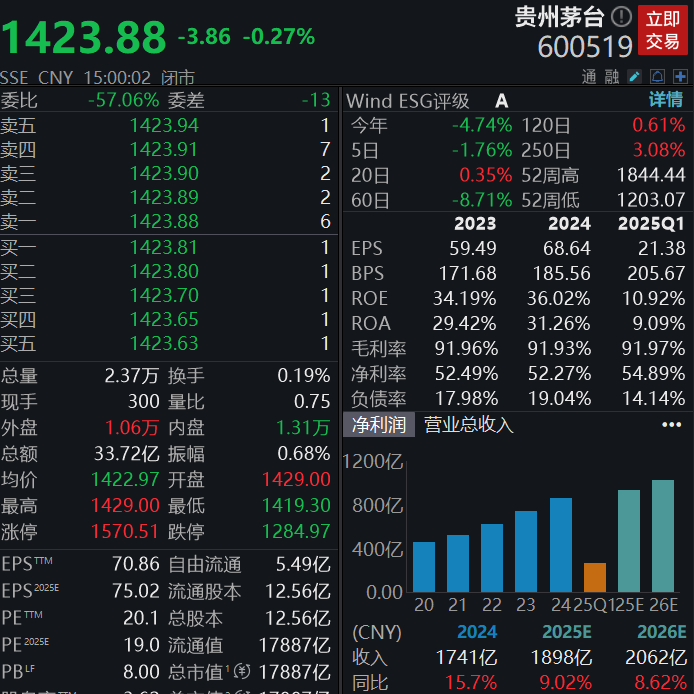This screenshot has height=694, width=694.
Task: Click the 涨停 price 1570.51
Action: 125,532
